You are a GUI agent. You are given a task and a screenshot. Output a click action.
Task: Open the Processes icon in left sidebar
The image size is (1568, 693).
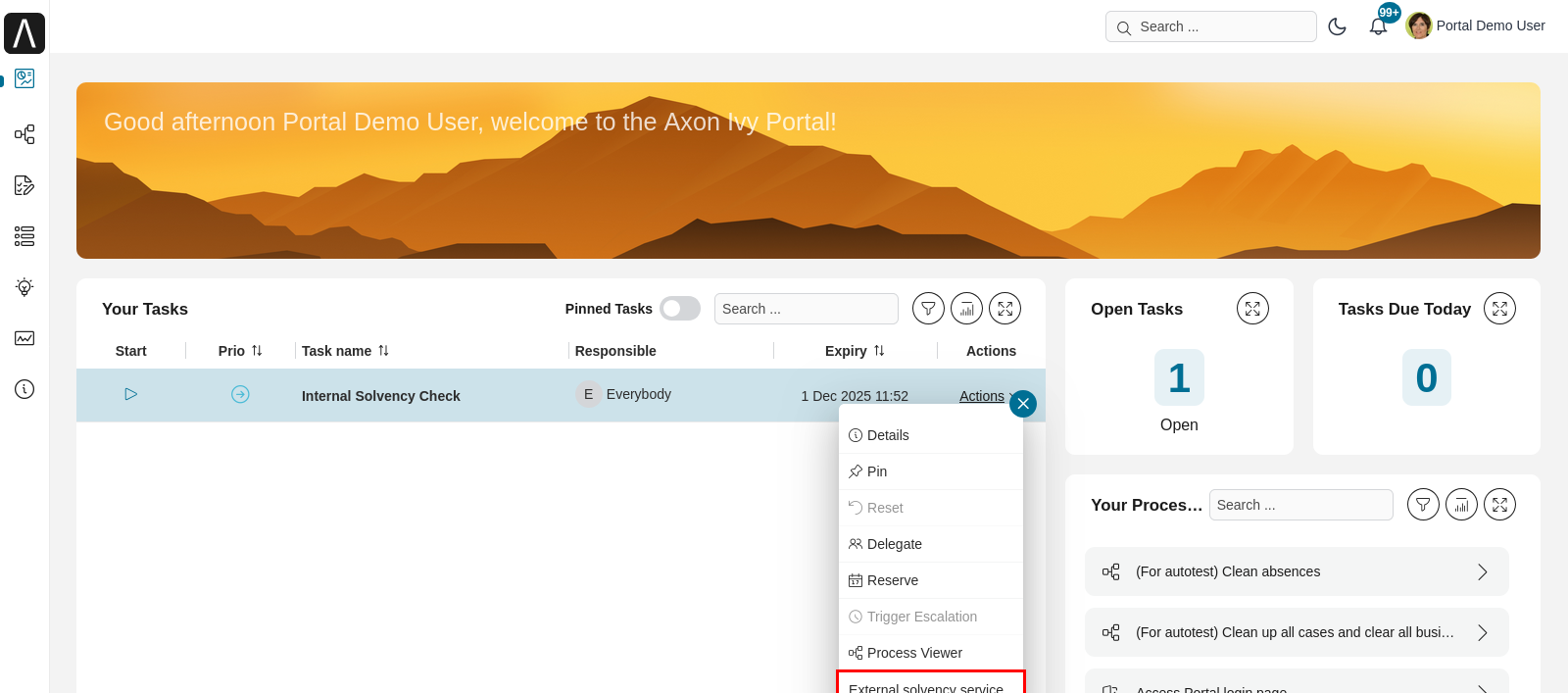click(24, 134)
